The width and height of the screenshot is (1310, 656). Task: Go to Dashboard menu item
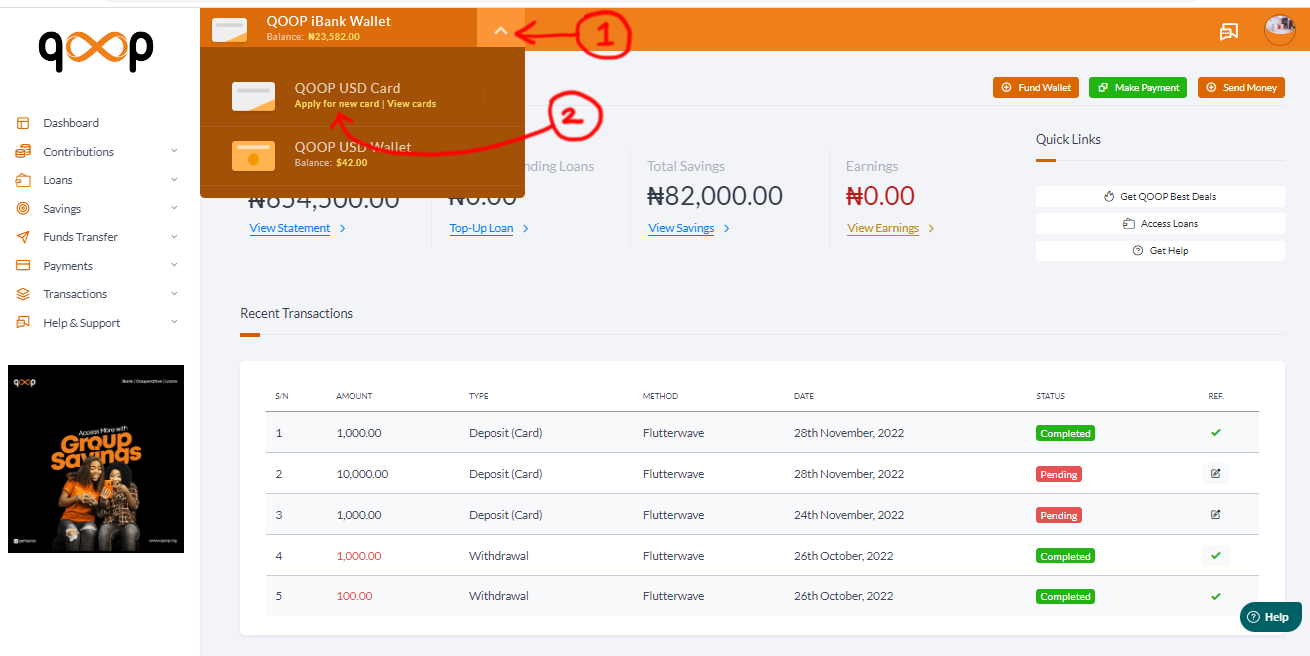[71, 123]
